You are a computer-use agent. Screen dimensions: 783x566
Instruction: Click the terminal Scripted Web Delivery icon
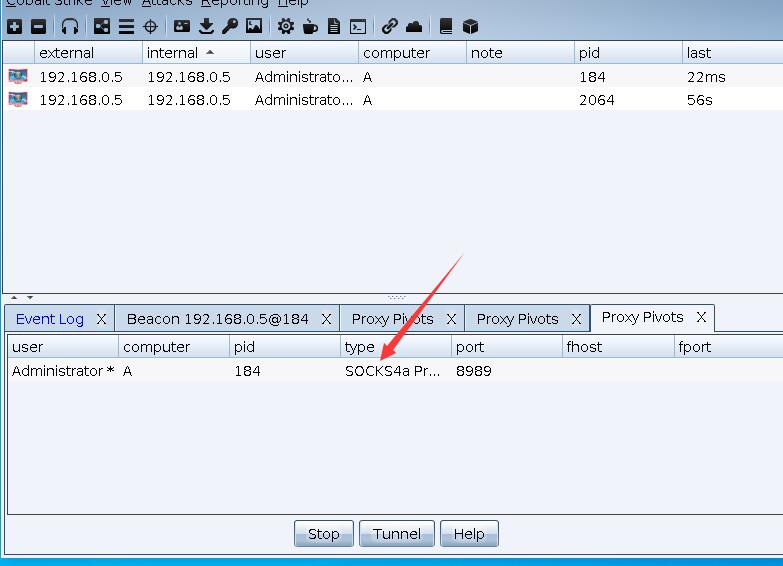pyautogui.click(x=358, y=26)
